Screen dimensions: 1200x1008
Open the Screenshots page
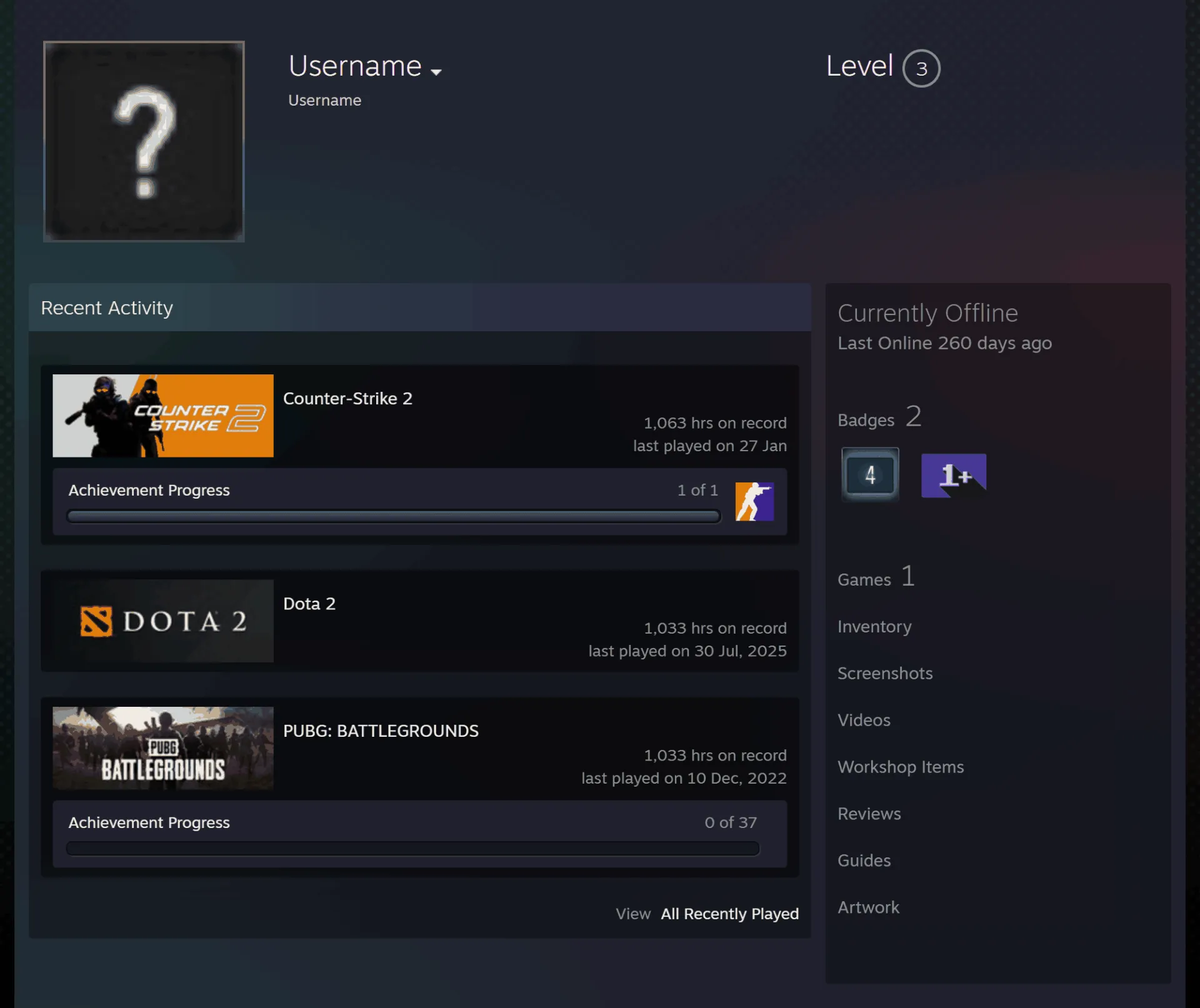(885, 673)
